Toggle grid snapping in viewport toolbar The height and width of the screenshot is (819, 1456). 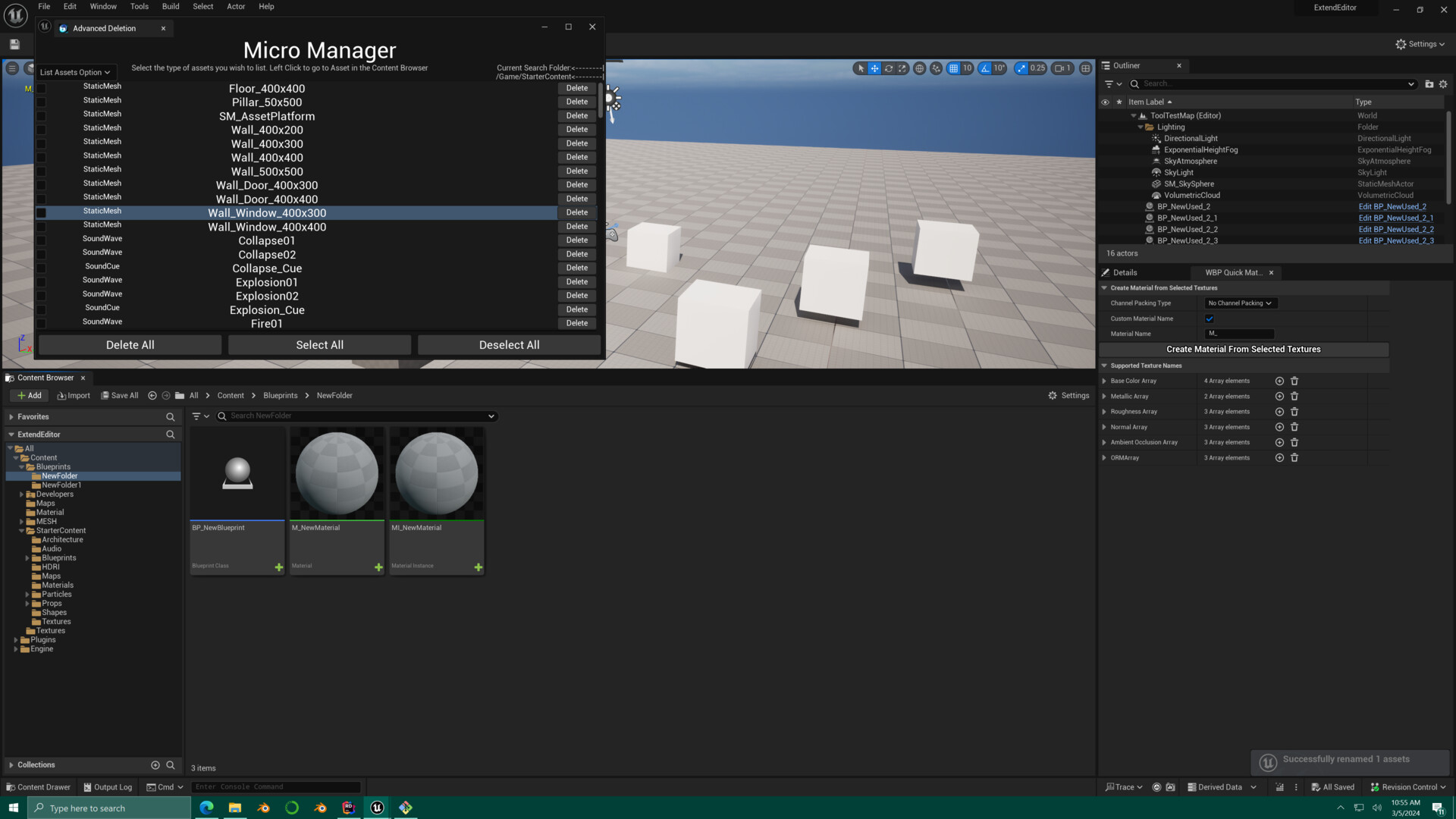(954, 68)
